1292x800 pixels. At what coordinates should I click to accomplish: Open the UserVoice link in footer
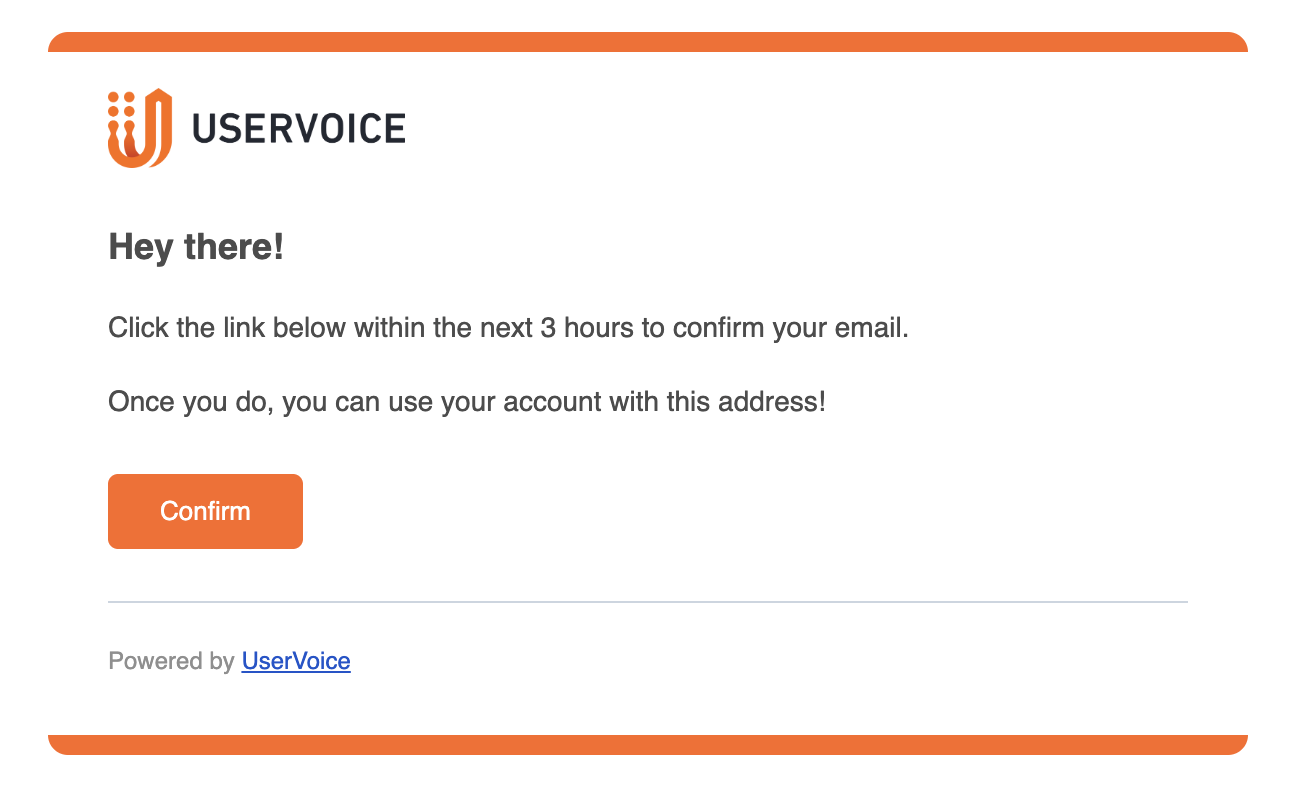click(x=296, y=661)
